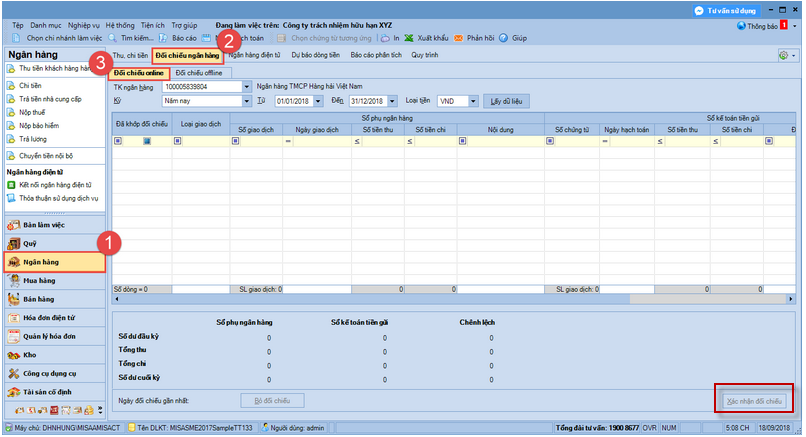The width and height of the screenshot is (806, 437).
Task: Open the Quỹ safe icon module
Action: [x=14, y=244]
